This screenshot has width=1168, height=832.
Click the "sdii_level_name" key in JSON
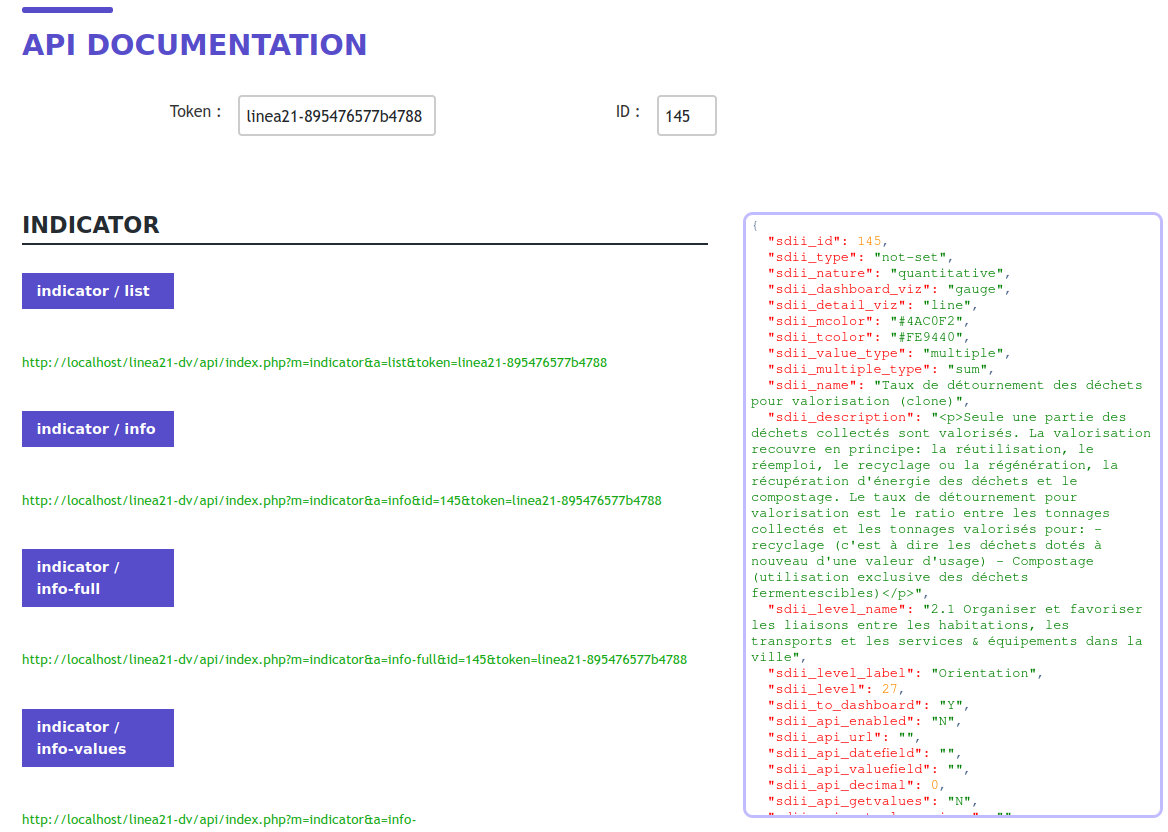(840, 609)
